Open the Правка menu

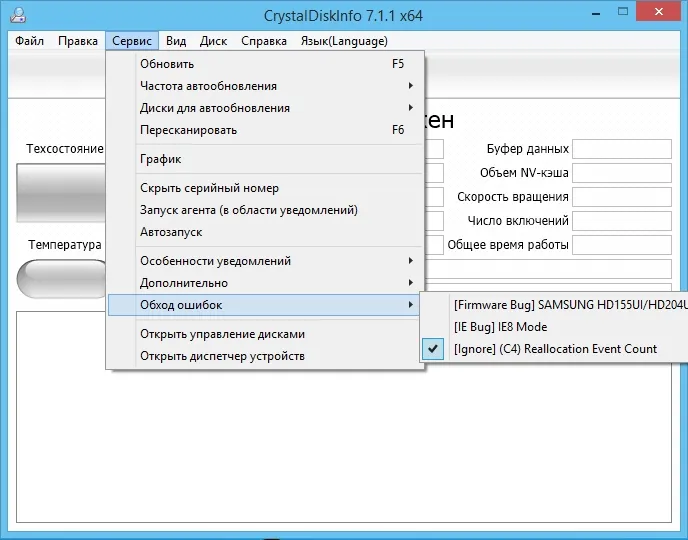click(78, 41)
